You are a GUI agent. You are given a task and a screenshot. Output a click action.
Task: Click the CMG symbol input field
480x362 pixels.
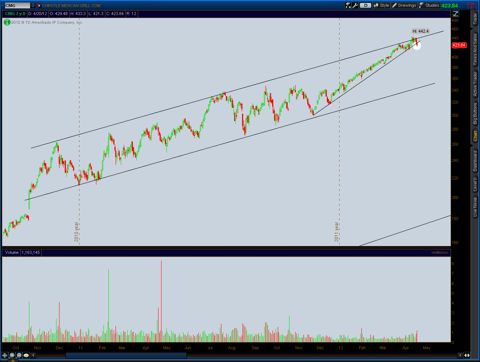[x=17, y=5]
